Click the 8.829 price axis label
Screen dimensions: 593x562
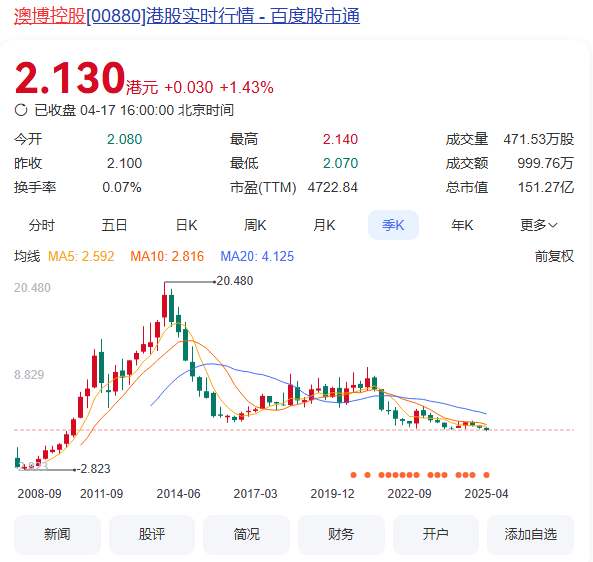(x=29, y=375)
